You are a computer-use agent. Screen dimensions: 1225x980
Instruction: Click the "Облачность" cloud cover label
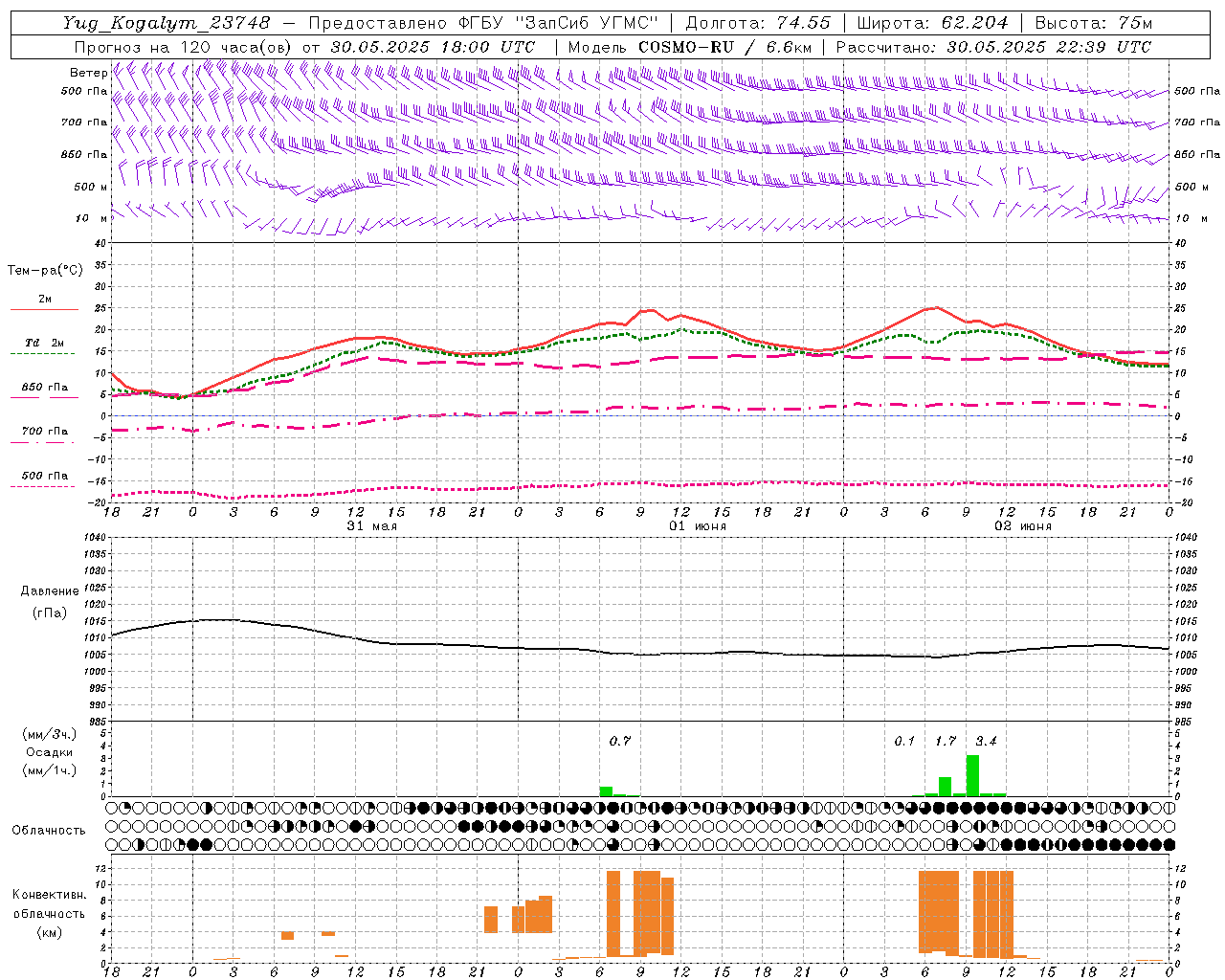point(49,830)
